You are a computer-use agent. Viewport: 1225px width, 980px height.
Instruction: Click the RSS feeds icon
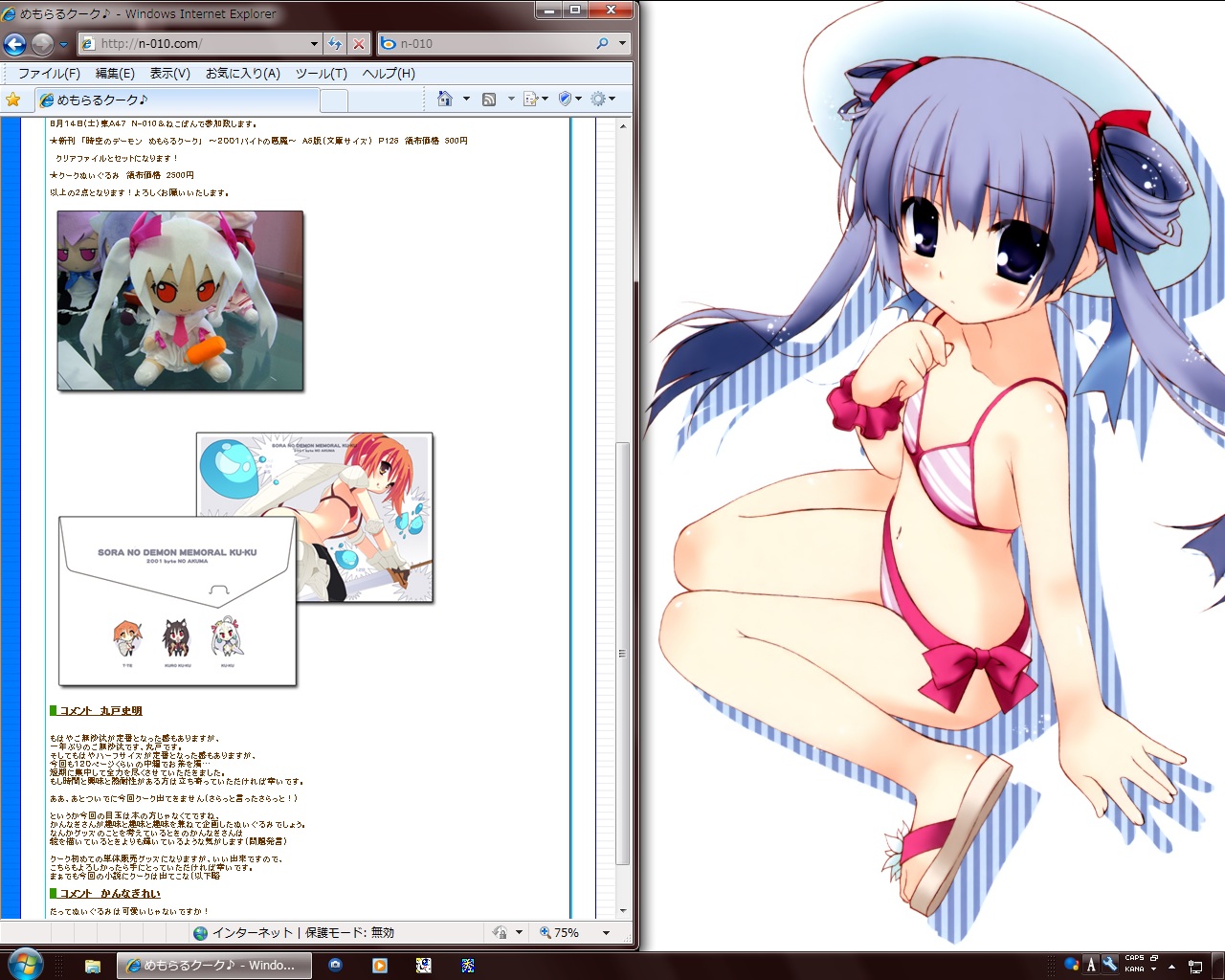pyautogui.click(x=489, y=99)
